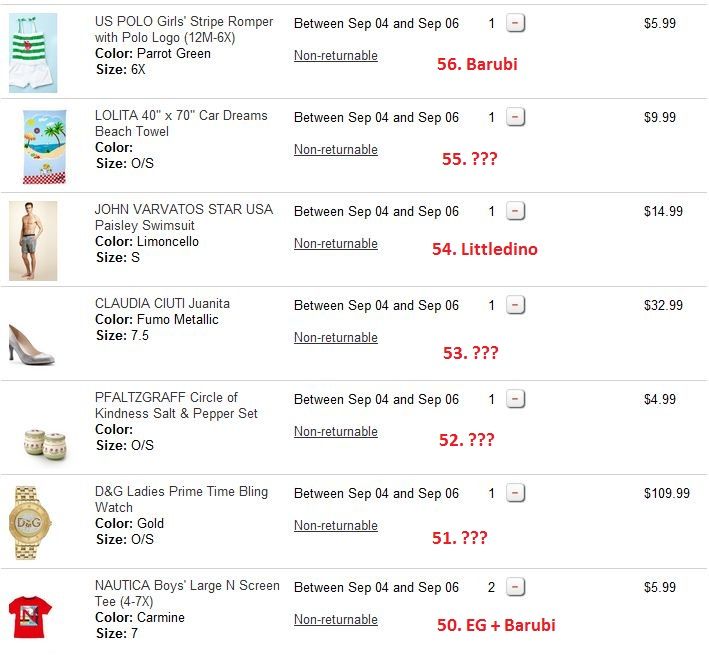
Task: Click minus button for US Polo Romper
Action: 515,23
